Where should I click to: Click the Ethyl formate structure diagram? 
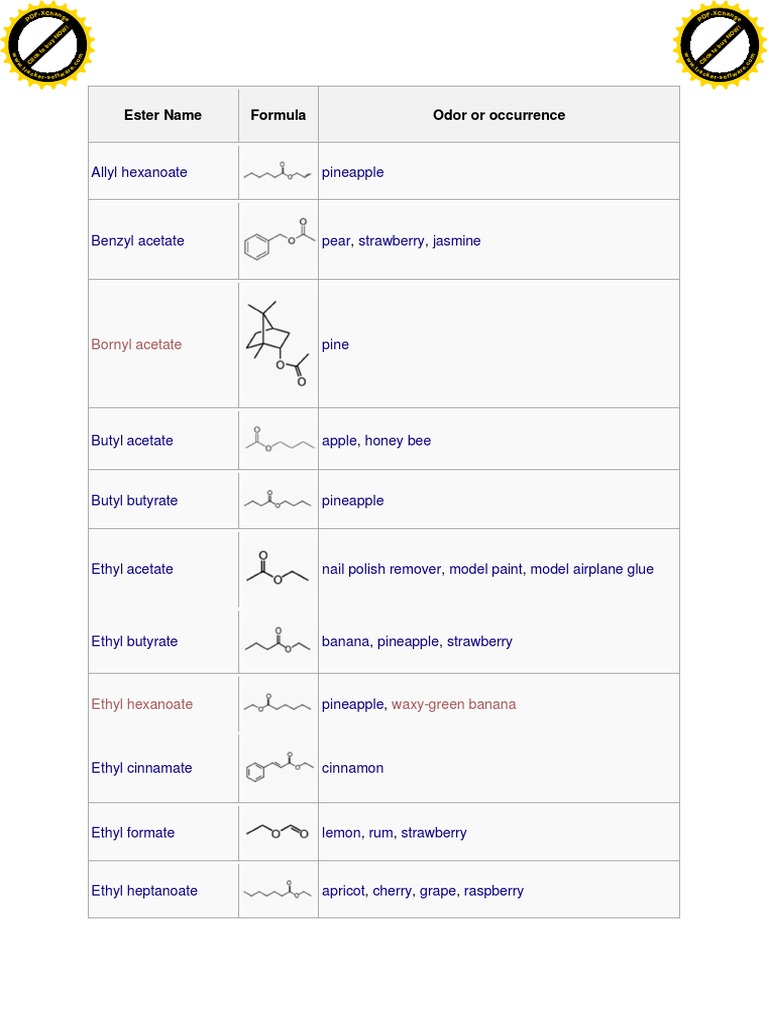pyautogui.click(x=278, y=832)
